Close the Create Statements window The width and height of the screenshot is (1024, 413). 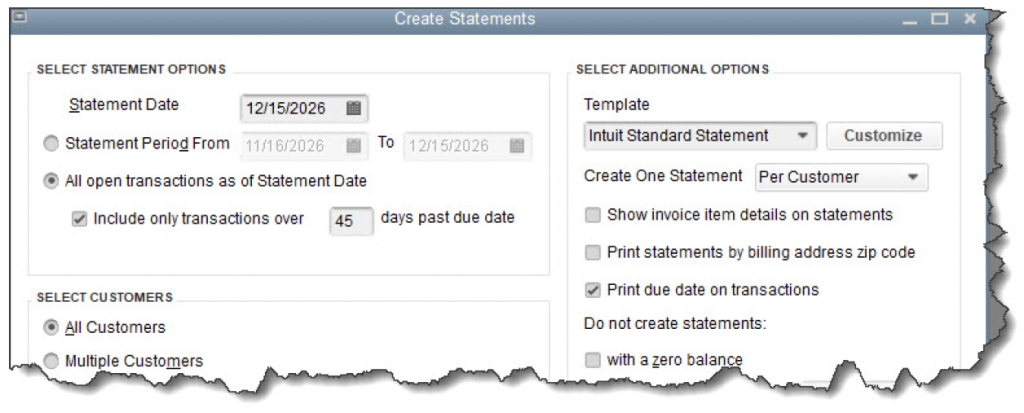tap(970, 19)
